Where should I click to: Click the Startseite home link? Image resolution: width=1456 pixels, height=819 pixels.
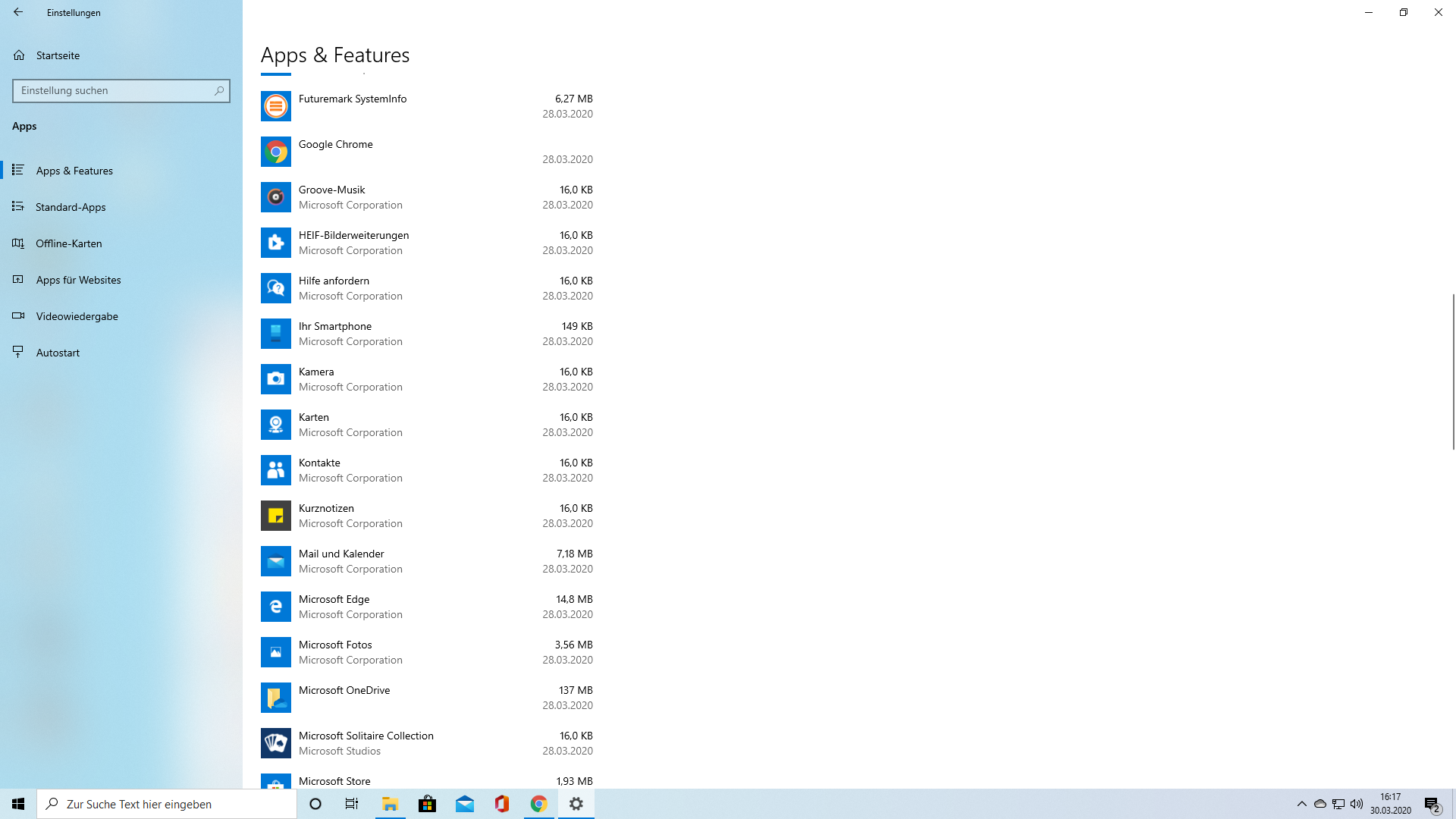click(x=58, y=55)
